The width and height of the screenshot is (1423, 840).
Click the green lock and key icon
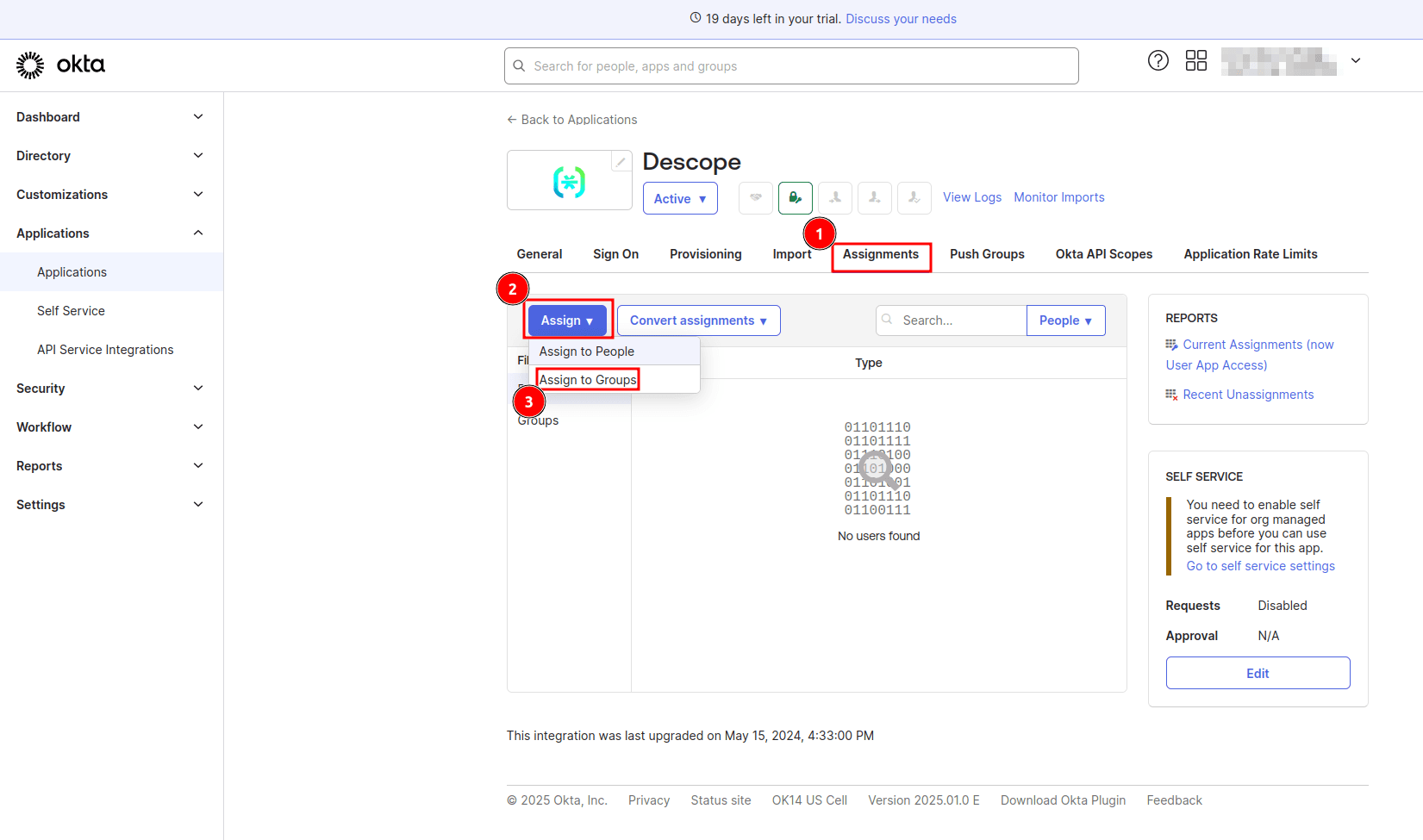point(795,198)
